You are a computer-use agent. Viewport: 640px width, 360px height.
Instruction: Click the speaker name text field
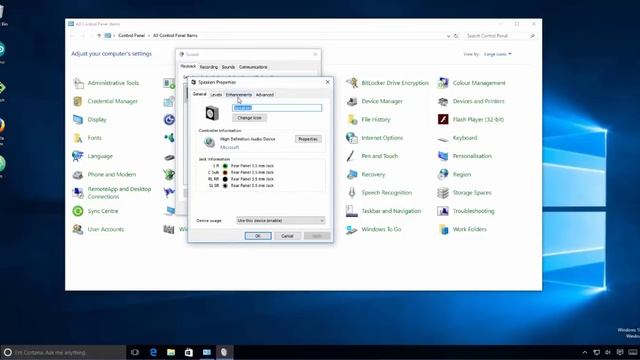(277, 108)
